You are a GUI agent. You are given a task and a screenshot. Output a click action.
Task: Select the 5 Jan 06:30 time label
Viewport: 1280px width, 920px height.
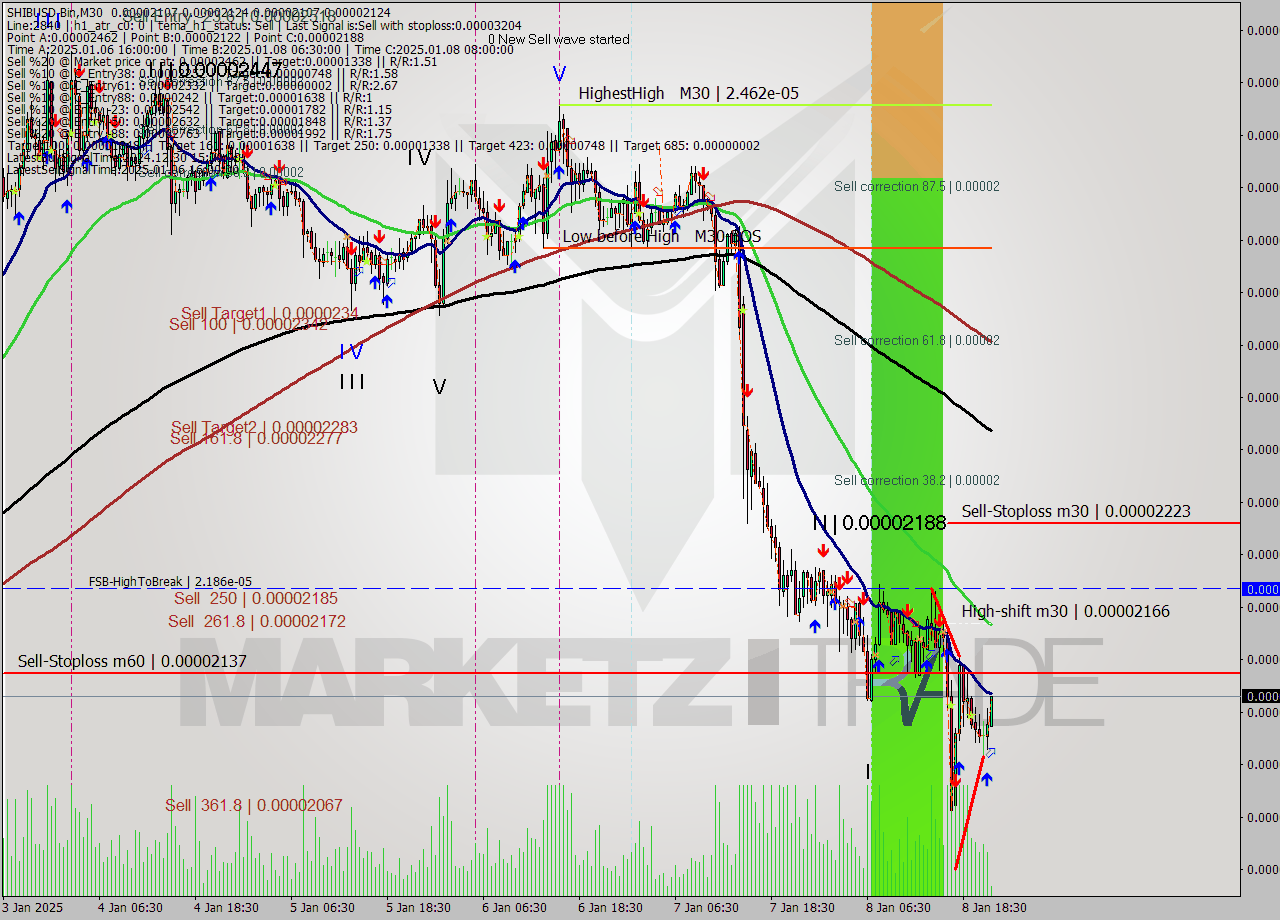tap(323, 907)
